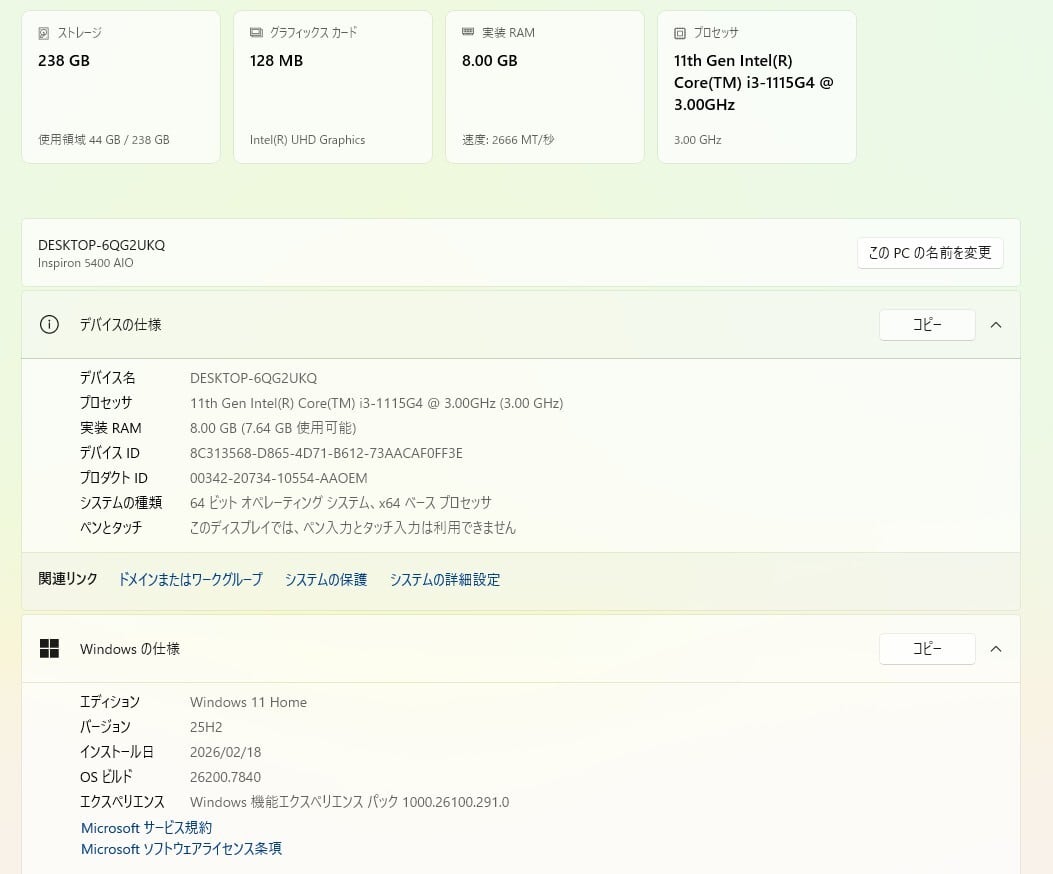Open the Microsoft サービス規約 link
Image resolution: width=1053 pixels, height=874 pixels.
coord(146,828)
